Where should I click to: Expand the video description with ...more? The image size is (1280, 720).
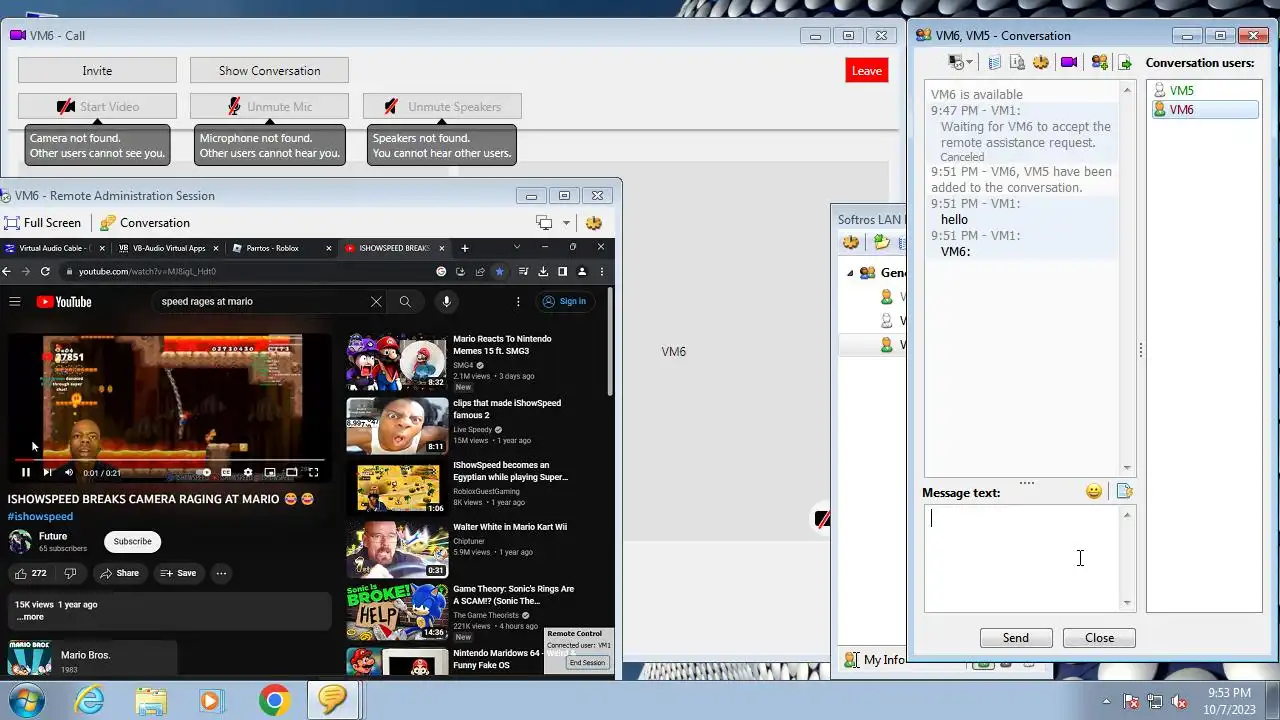30,617
